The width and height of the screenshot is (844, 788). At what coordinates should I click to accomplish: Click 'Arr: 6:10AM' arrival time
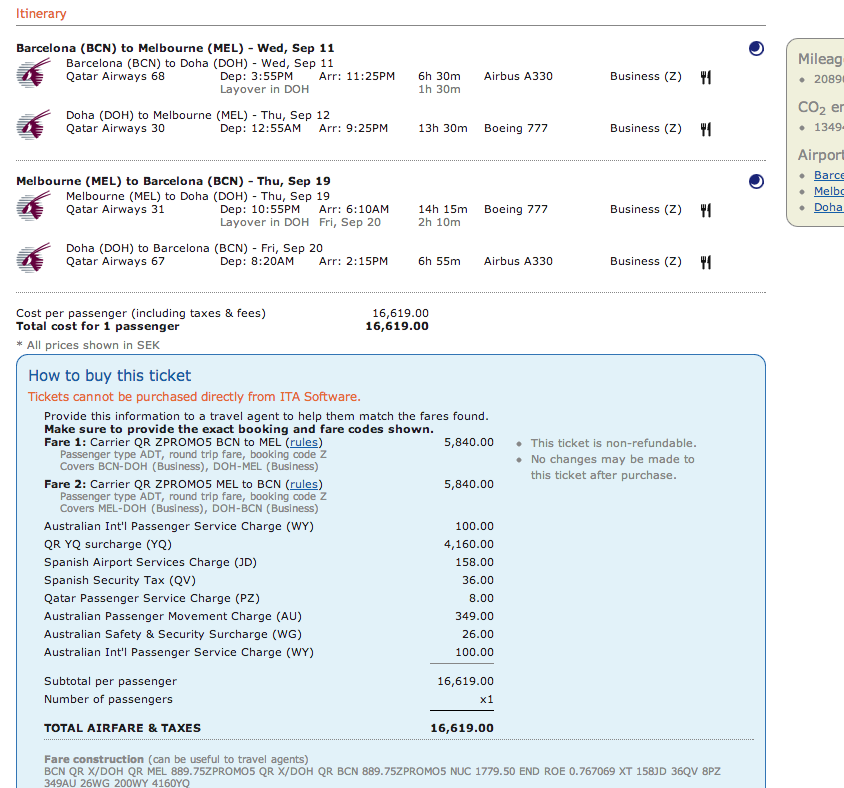coord(354,209)
